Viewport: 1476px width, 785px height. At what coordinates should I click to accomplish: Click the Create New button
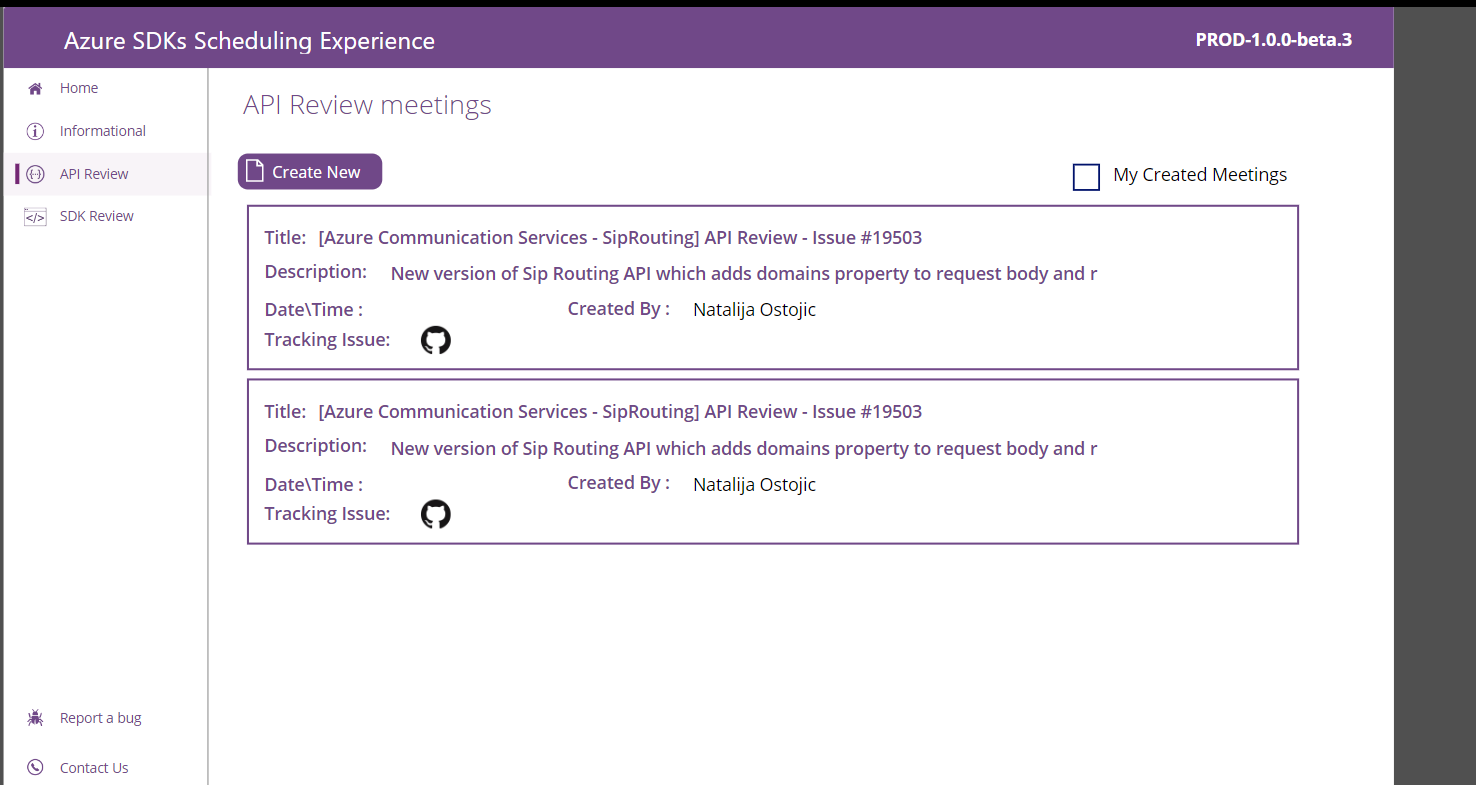click(309, 171)
